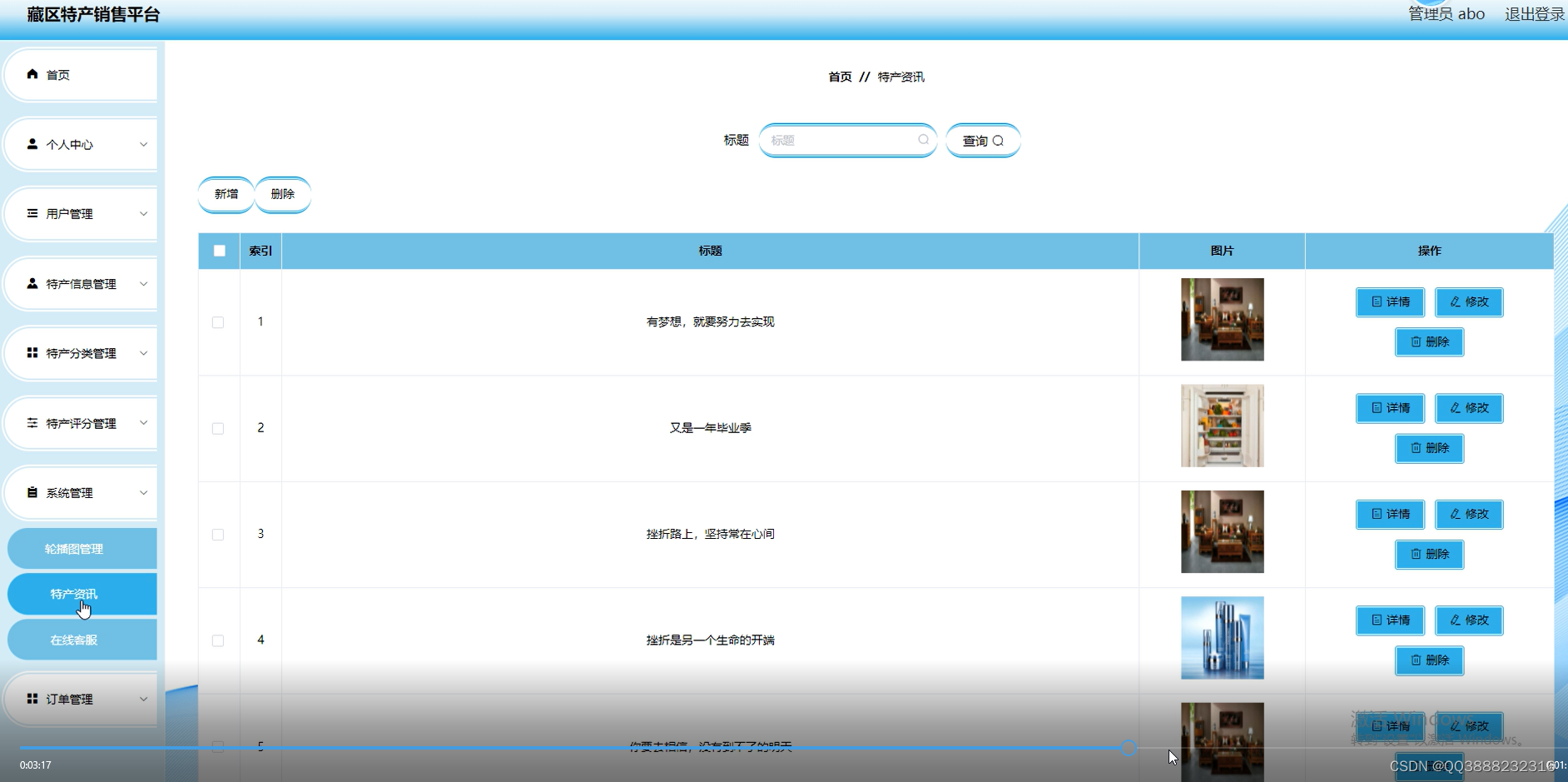1568x782 pixels.
Task: Check the checkbox for row index 2
Action: [x=218, y=428]
